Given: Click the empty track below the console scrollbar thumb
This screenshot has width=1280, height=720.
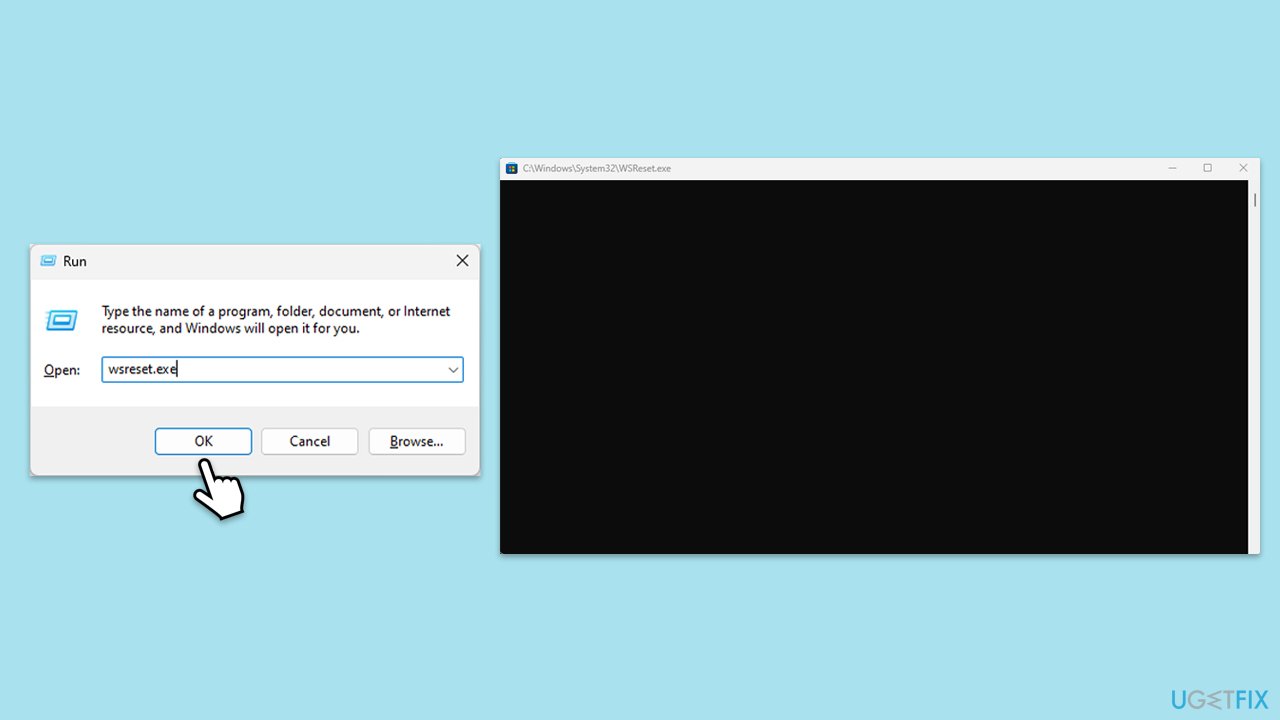Looking at the screenshot, I should coord(1255,380).
